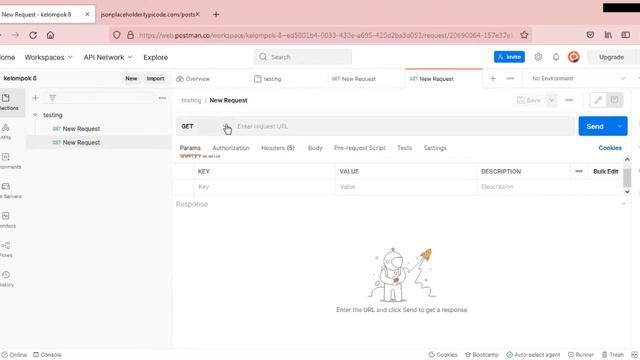This screenshot has width=640, height=360.
Task: Add new request tab with plus
Action: coord(493,78)
